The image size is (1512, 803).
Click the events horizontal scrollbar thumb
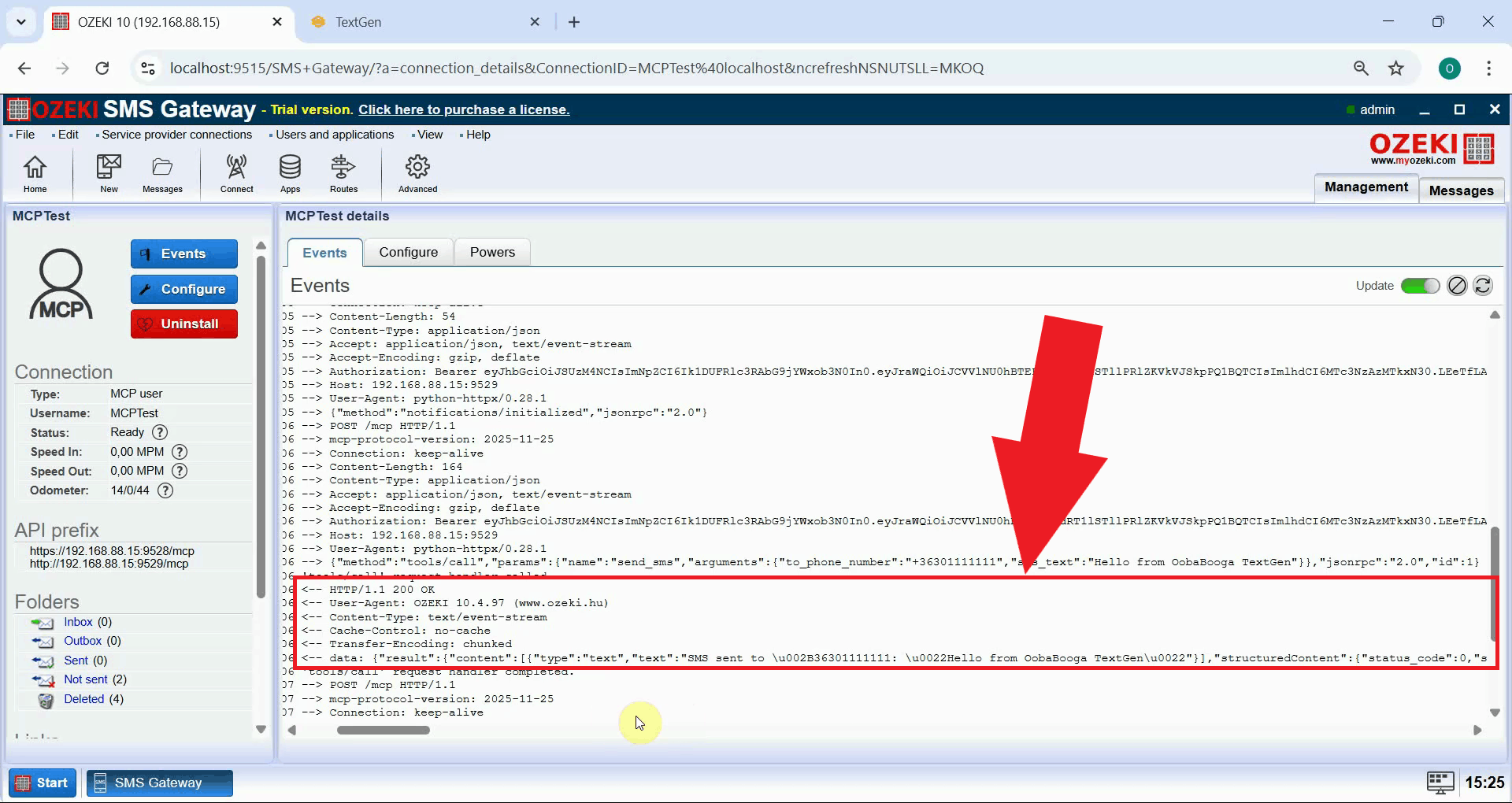(x=384, y=730)
